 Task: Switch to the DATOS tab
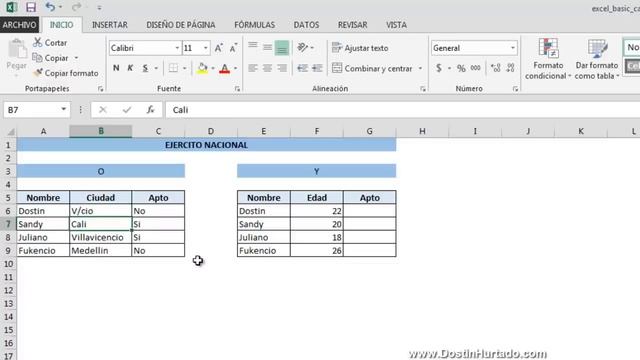coord(306,25)
